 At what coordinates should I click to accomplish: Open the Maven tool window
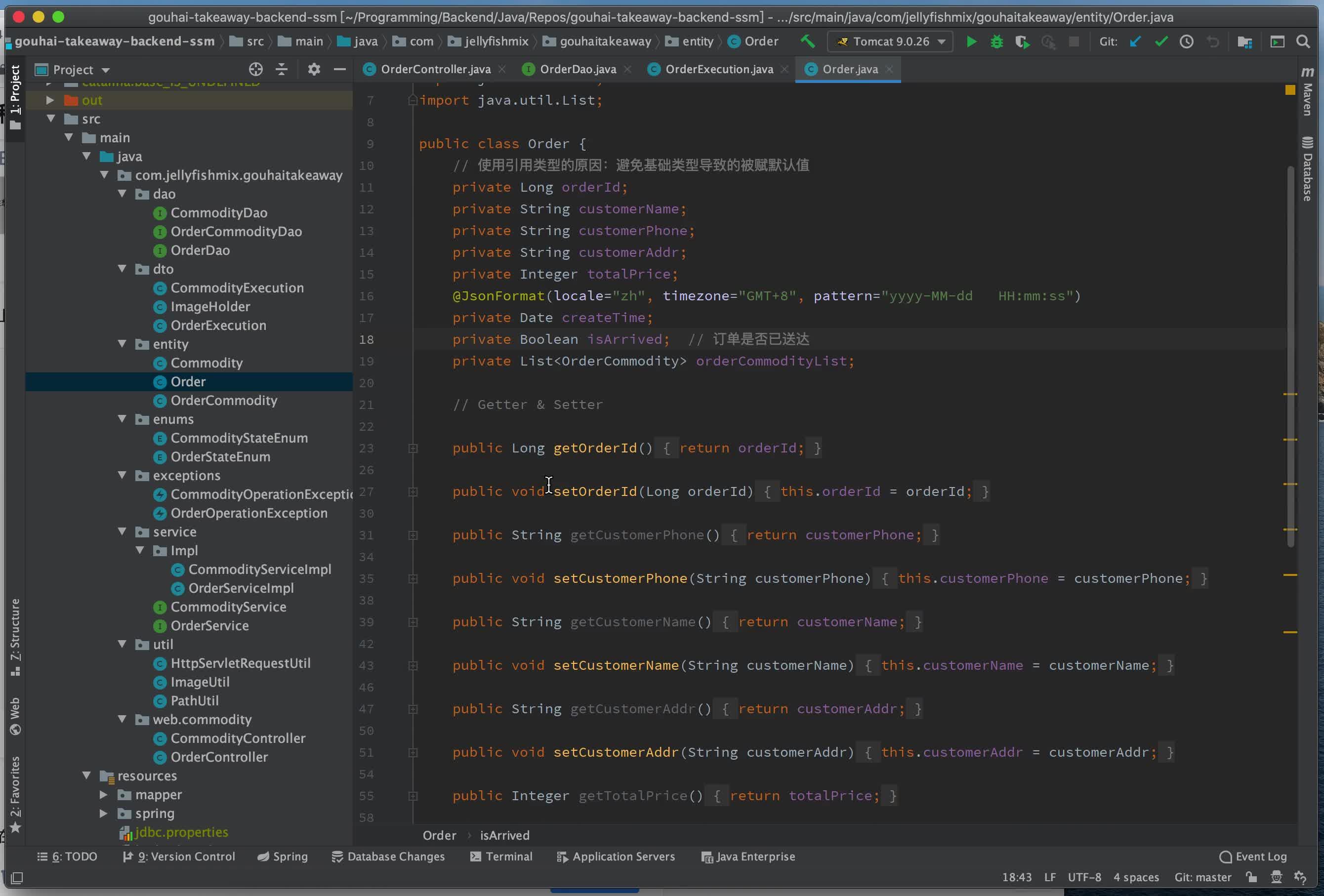coord(1308,91)
